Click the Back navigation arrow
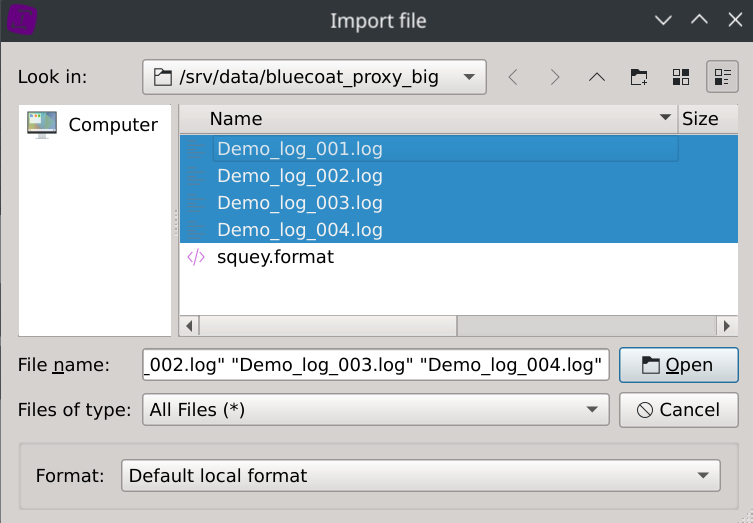This screenshot has width=753, height=523. click(x=513, y=77)
